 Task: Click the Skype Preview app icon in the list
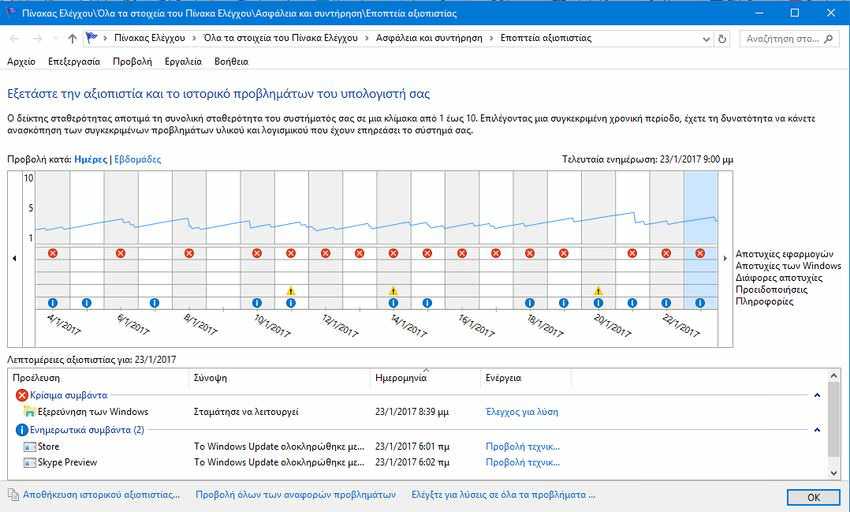(x=28, y=463)
